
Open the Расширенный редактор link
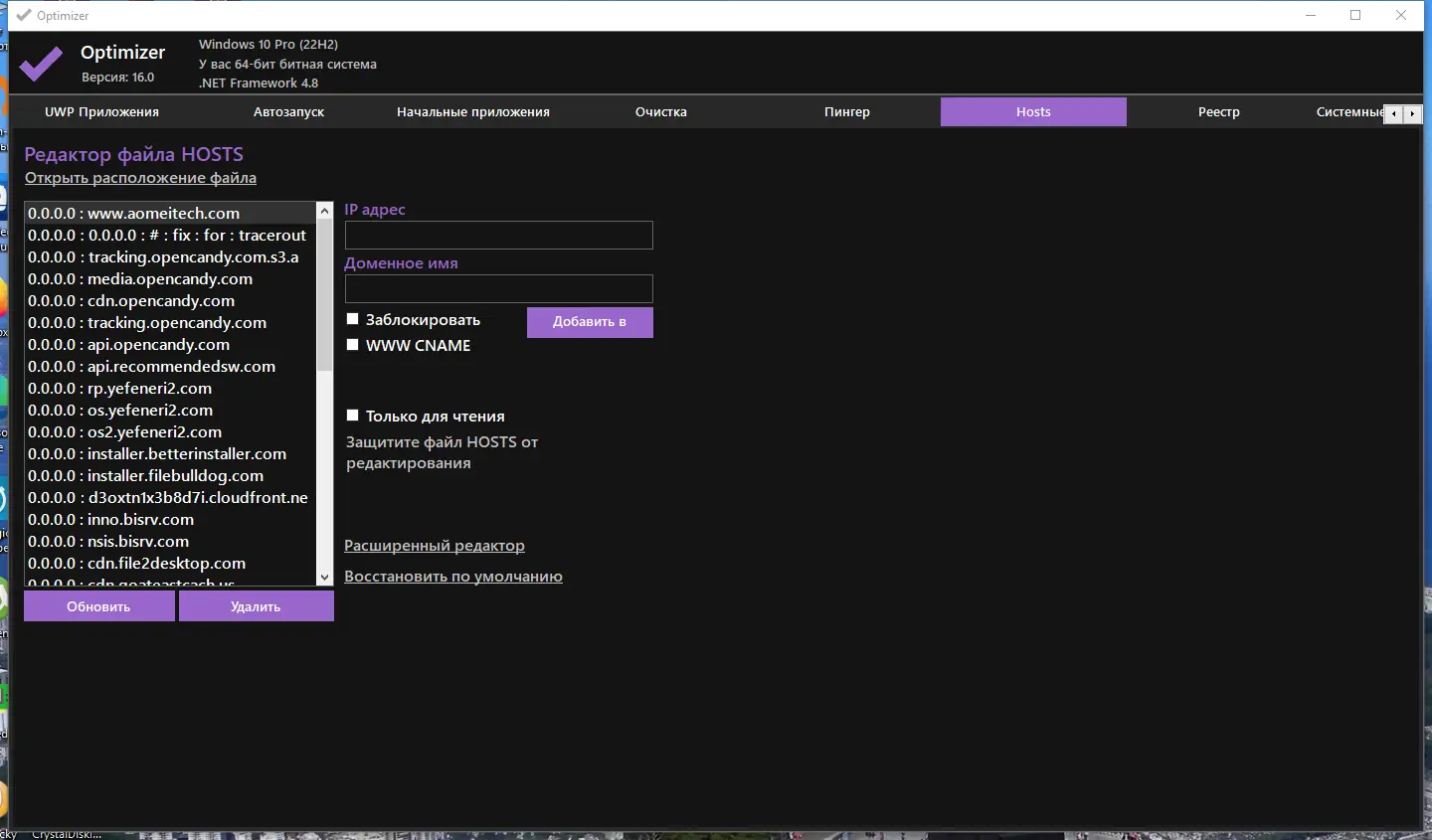point(435,546)
